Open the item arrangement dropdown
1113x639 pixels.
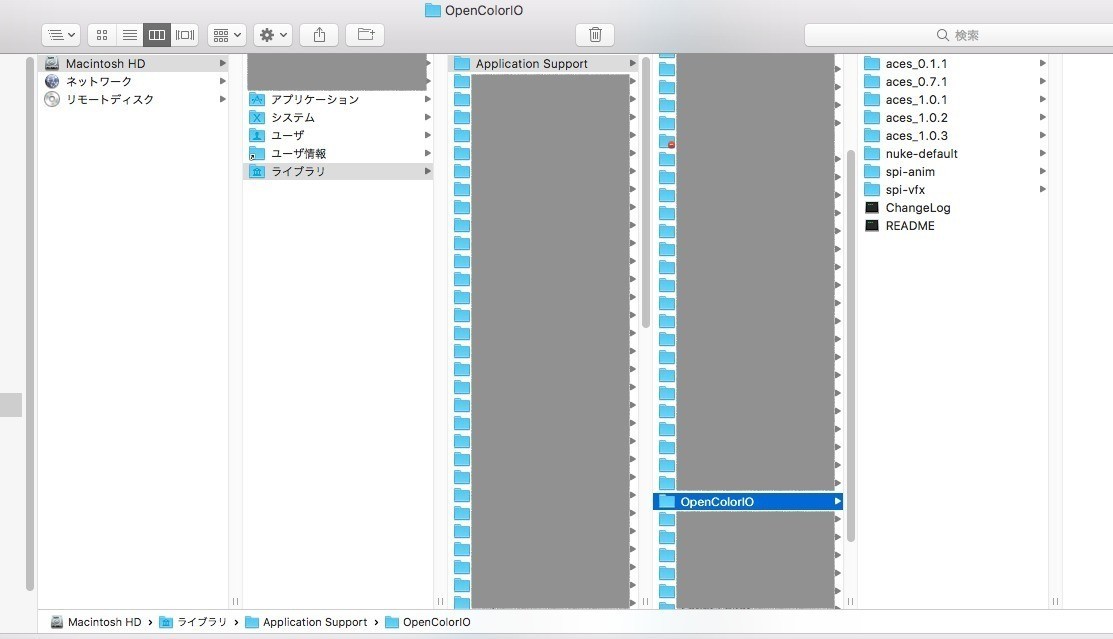click(227, 35)
